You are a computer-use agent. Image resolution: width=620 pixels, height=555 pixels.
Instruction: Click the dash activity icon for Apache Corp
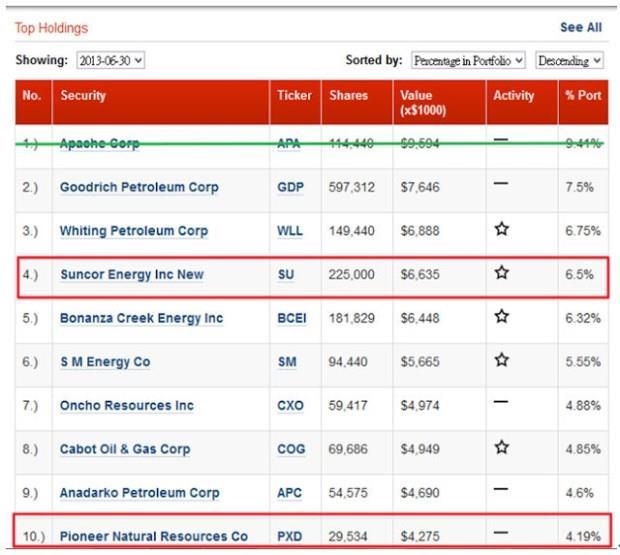(501, 140)
